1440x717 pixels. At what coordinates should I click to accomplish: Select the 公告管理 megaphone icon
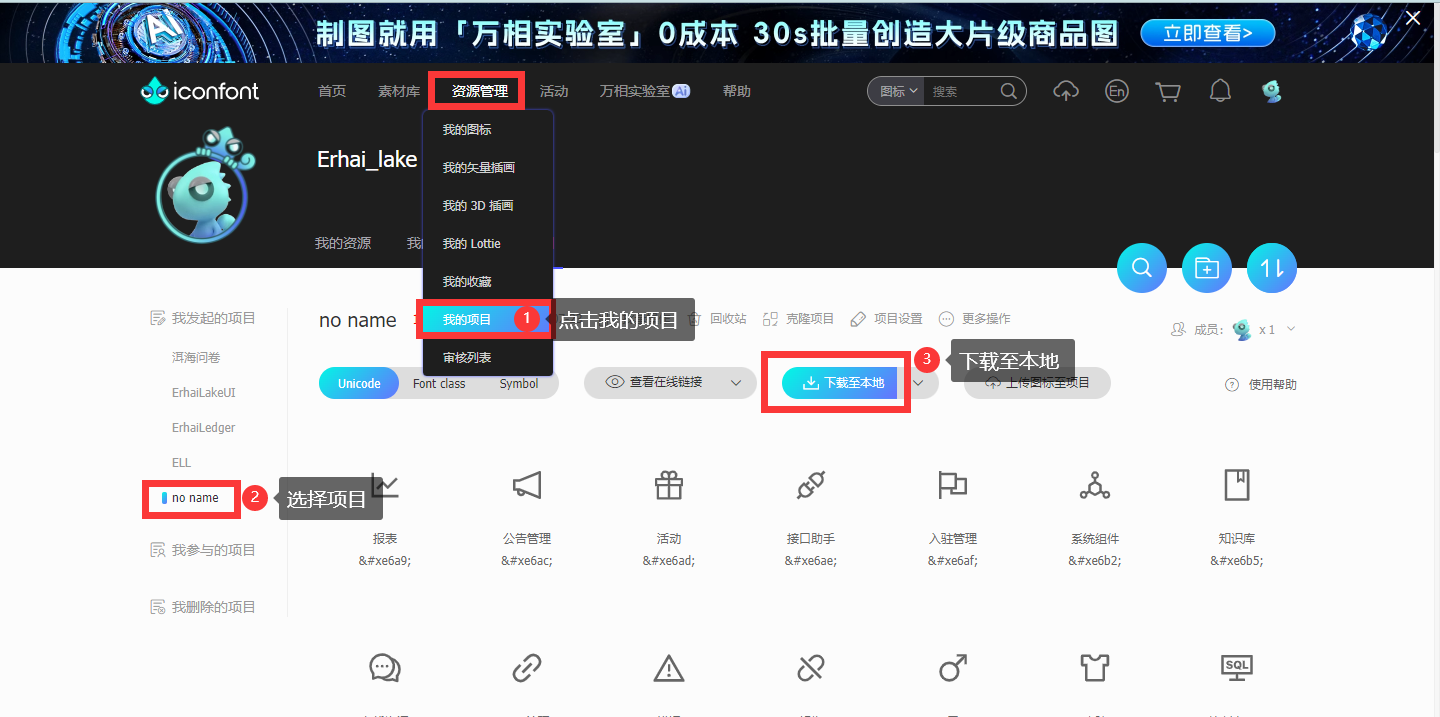[527, 486]
